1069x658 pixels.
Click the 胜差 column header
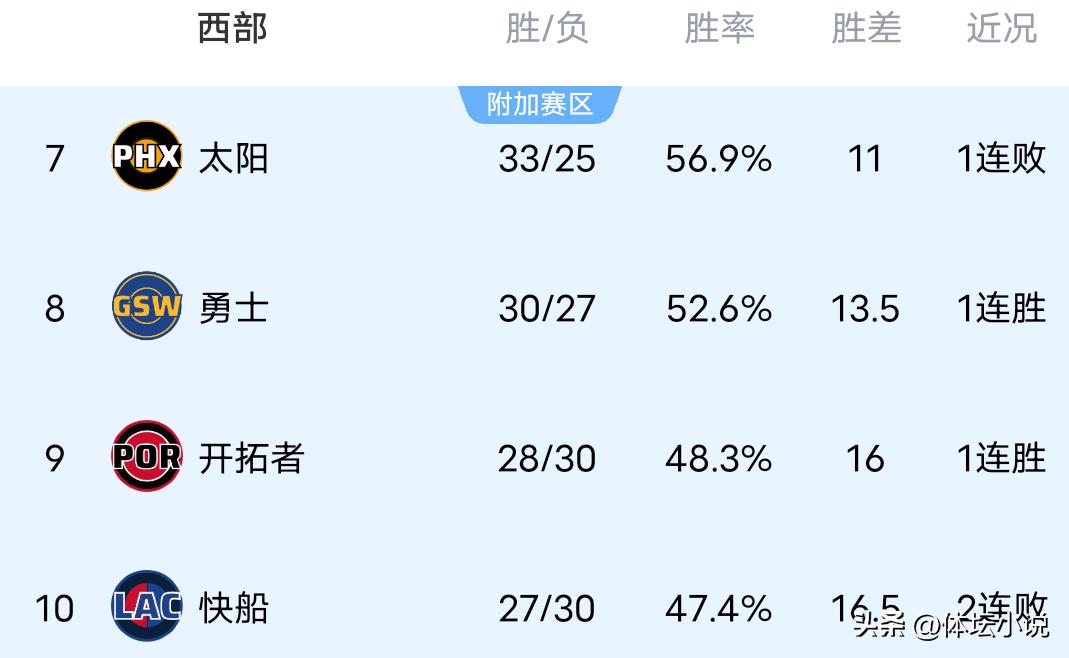click(x=866, y=29)
